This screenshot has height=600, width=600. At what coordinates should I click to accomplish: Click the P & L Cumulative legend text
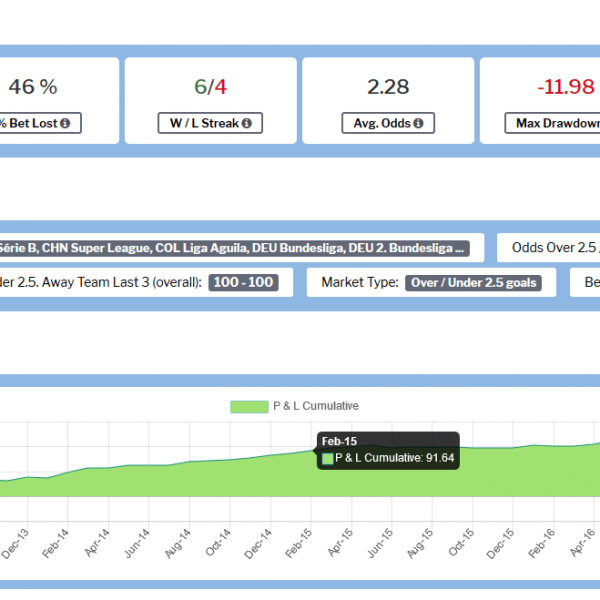pos(316,406)
